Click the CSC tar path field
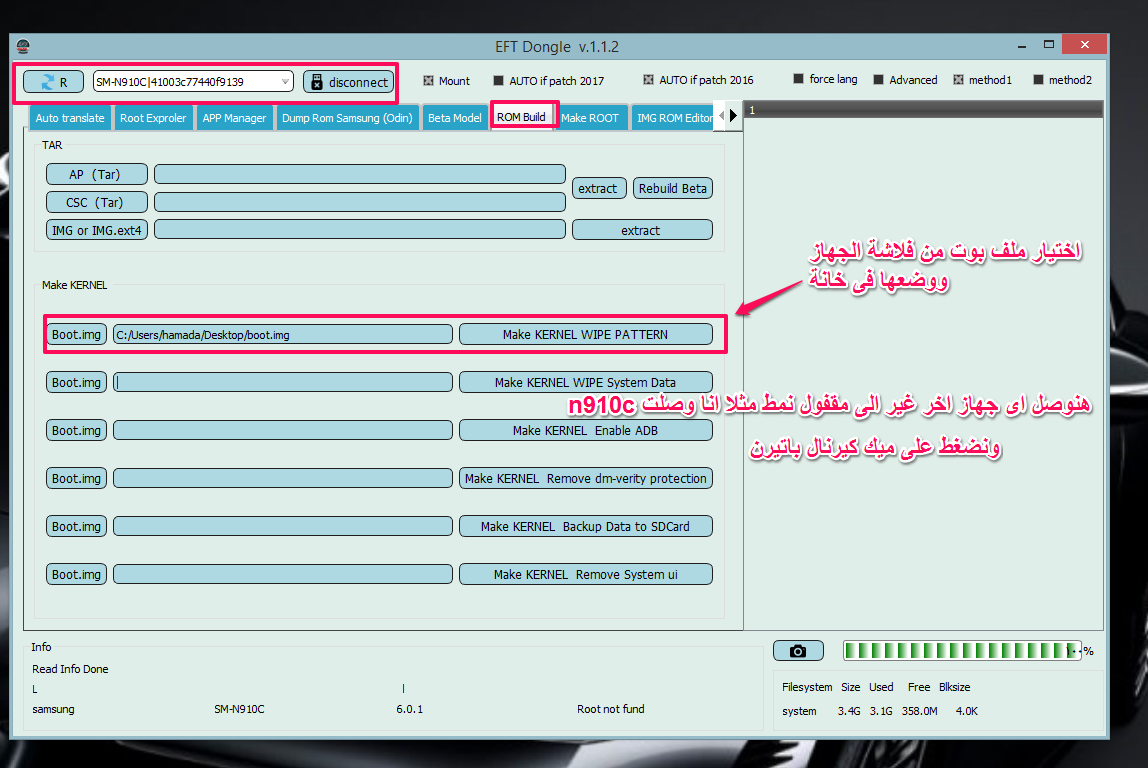 pyautogui.click(x=359, y=202)
